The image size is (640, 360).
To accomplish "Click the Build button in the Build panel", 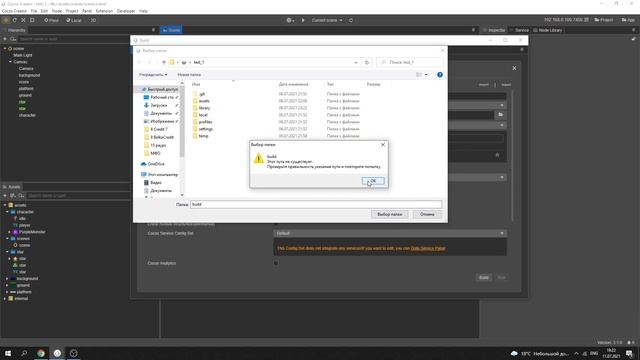I will click(483, 278).
